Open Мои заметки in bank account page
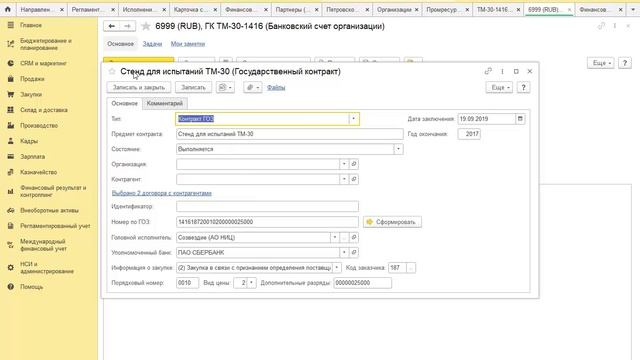Viewport: 640px width, 360px height. click(188, 44)
